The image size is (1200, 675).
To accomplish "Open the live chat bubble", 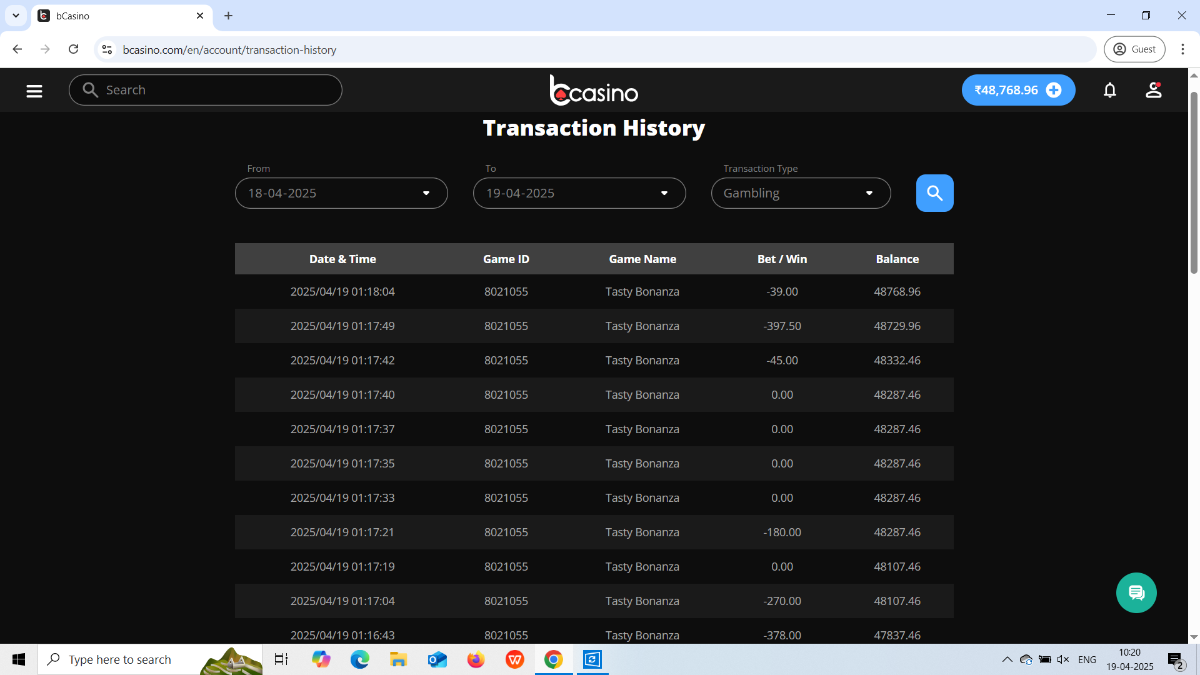I will click(1136, 593).
